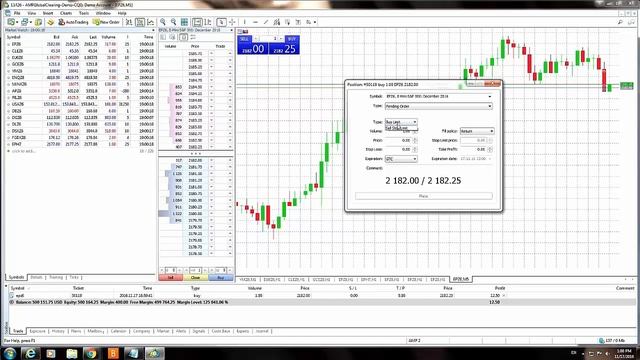Select the trendline drawing tool
This screenshot has height=360, width=640.
click(x=266, y=22)
